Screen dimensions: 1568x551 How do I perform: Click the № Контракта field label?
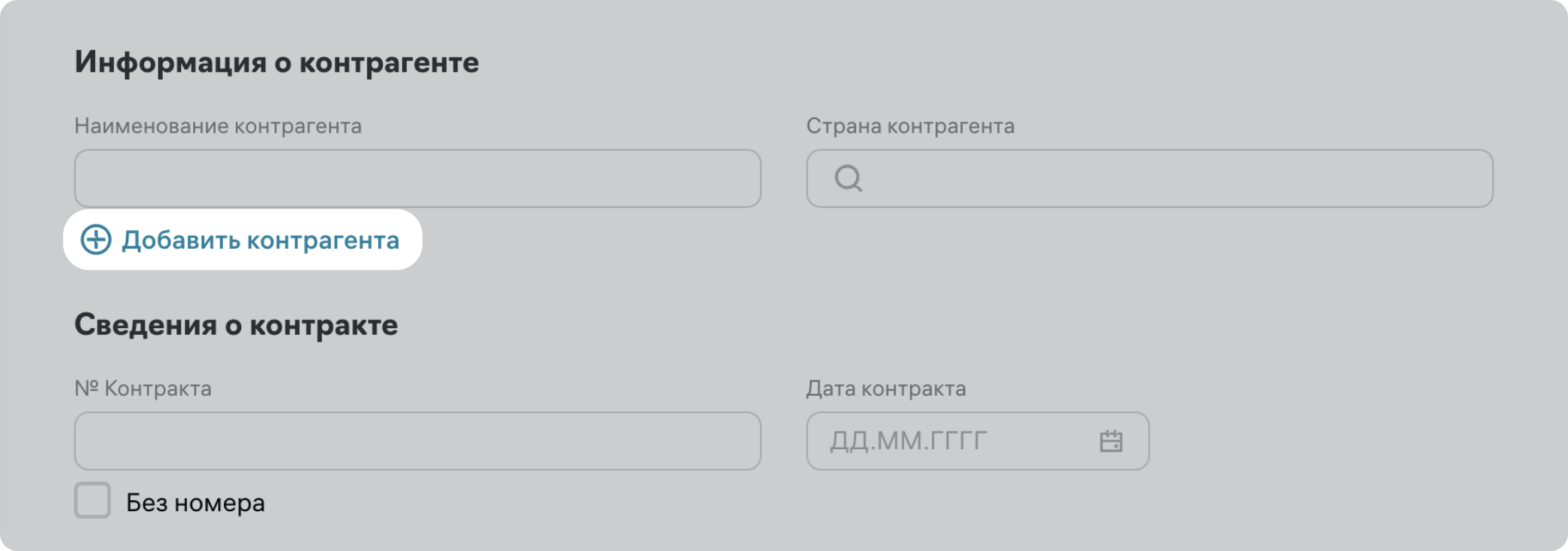pos(143,388)
